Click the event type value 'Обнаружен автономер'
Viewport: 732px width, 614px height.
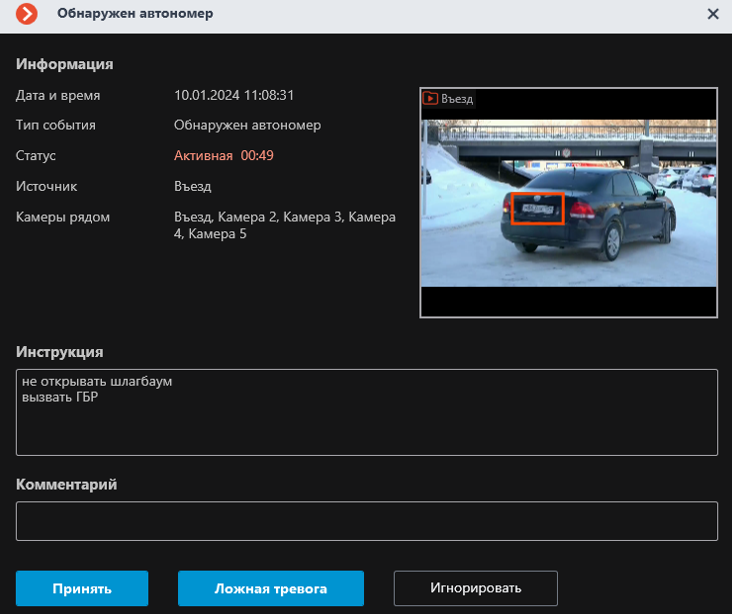(x=247, y=125)
